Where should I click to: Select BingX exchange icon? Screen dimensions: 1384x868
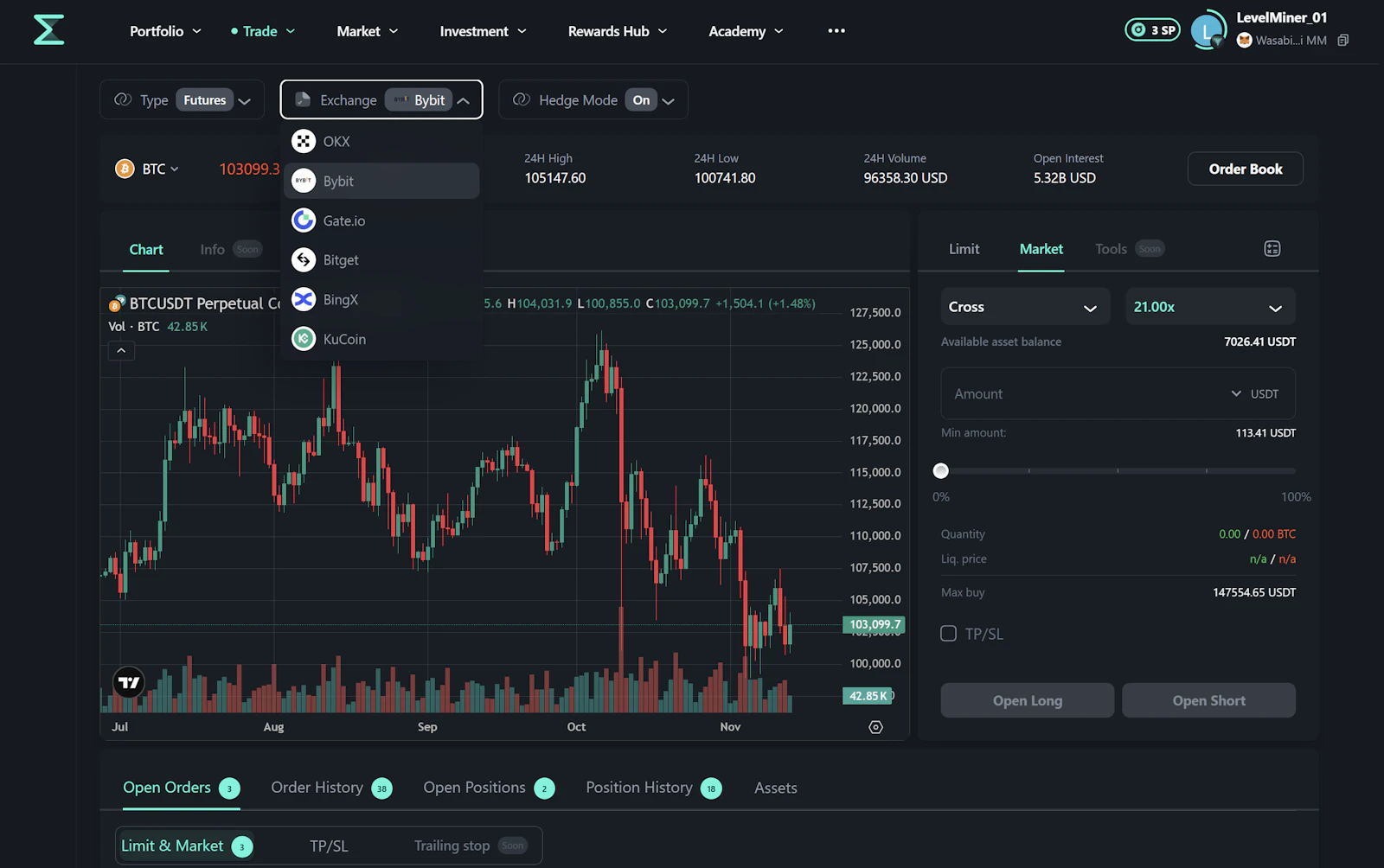pyautogui.click(x=304, y=299)
